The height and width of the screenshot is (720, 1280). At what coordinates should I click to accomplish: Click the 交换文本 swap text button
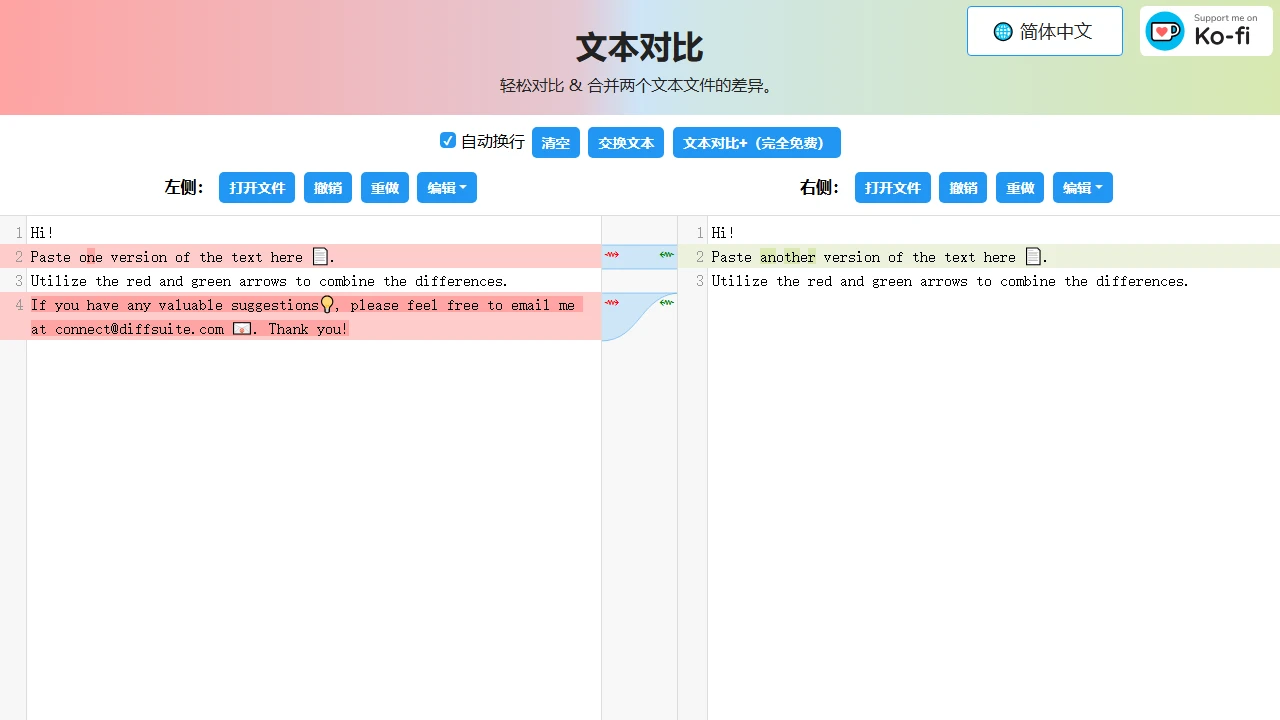click(x=625, y=142)
